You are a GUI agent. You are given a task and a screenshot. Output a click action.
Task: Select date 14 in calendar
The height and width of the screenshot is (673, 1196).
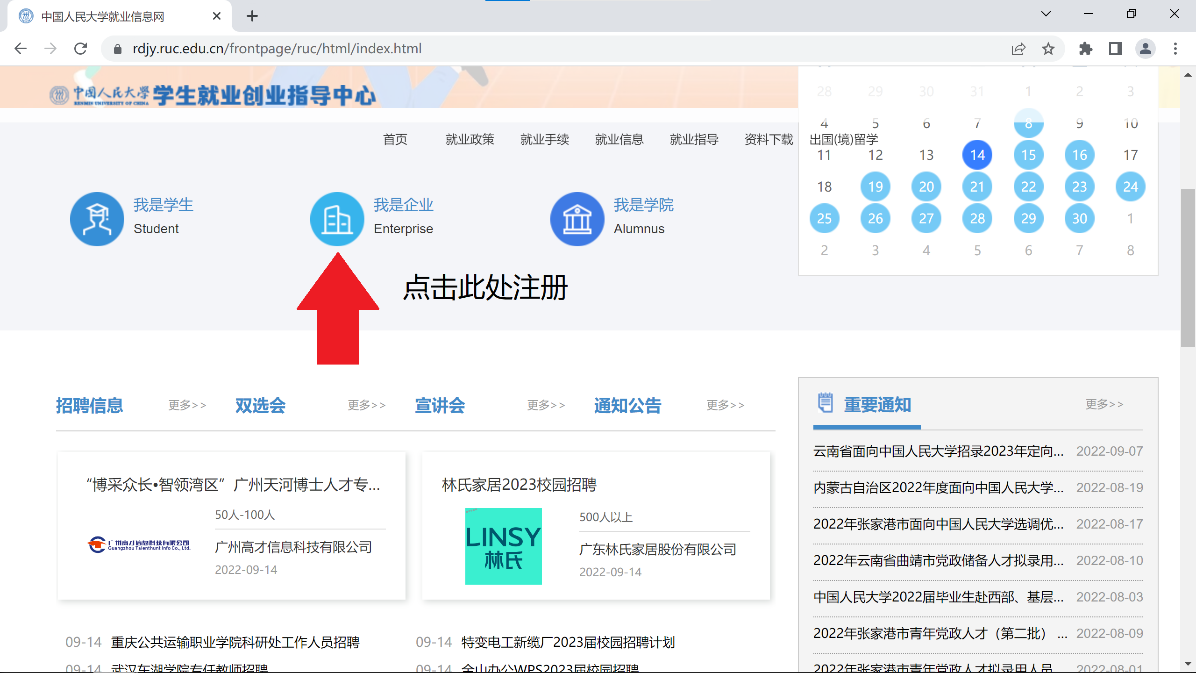point(977,155)
